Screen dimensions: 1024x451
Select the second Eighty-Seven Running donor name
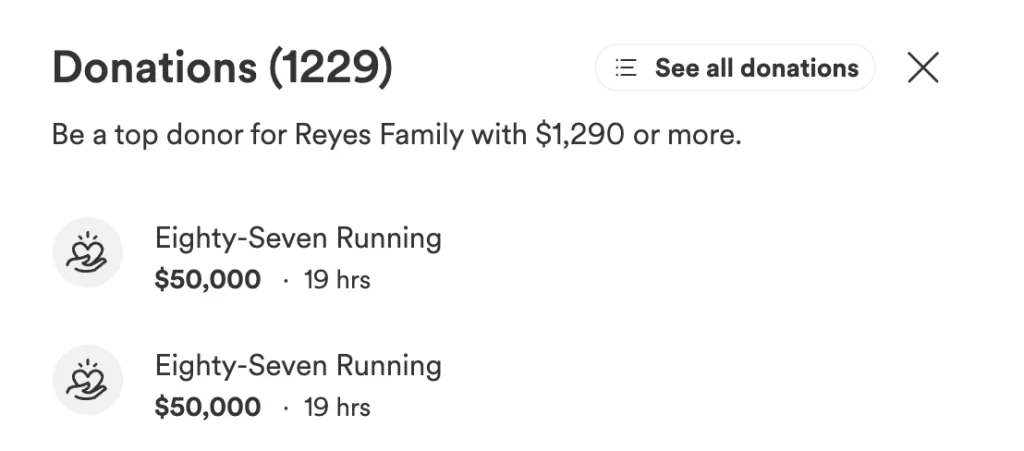(x=298, y=366)
